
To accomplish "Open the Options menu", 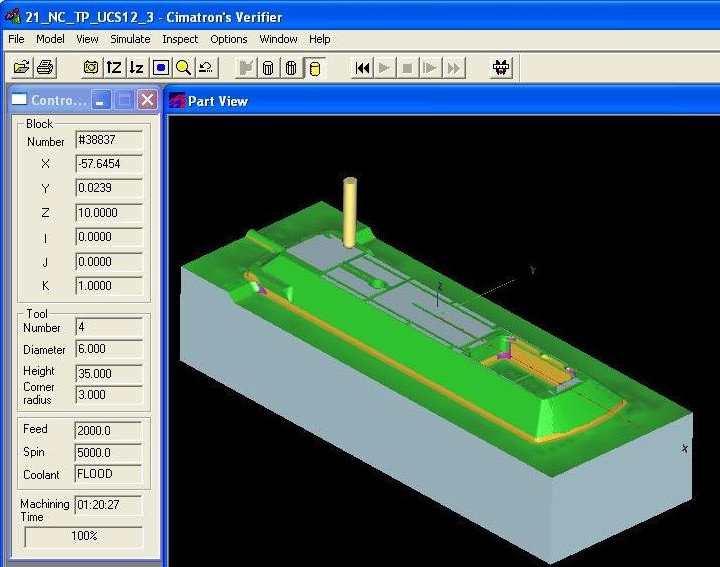I will coord(229,39).
